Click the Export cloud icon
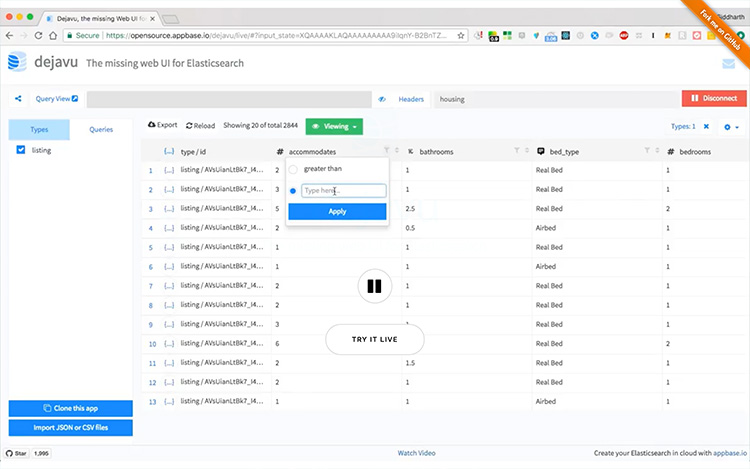Image resolution: width=750 pixels, height=469 pixels. click(x=152, y=126)
